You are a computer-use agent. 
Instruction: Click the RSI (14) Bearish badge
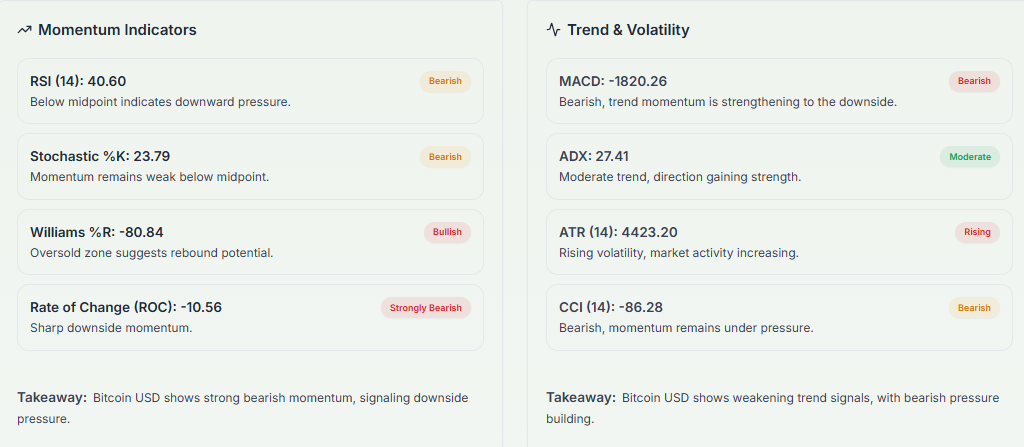(x=445, y=81)
